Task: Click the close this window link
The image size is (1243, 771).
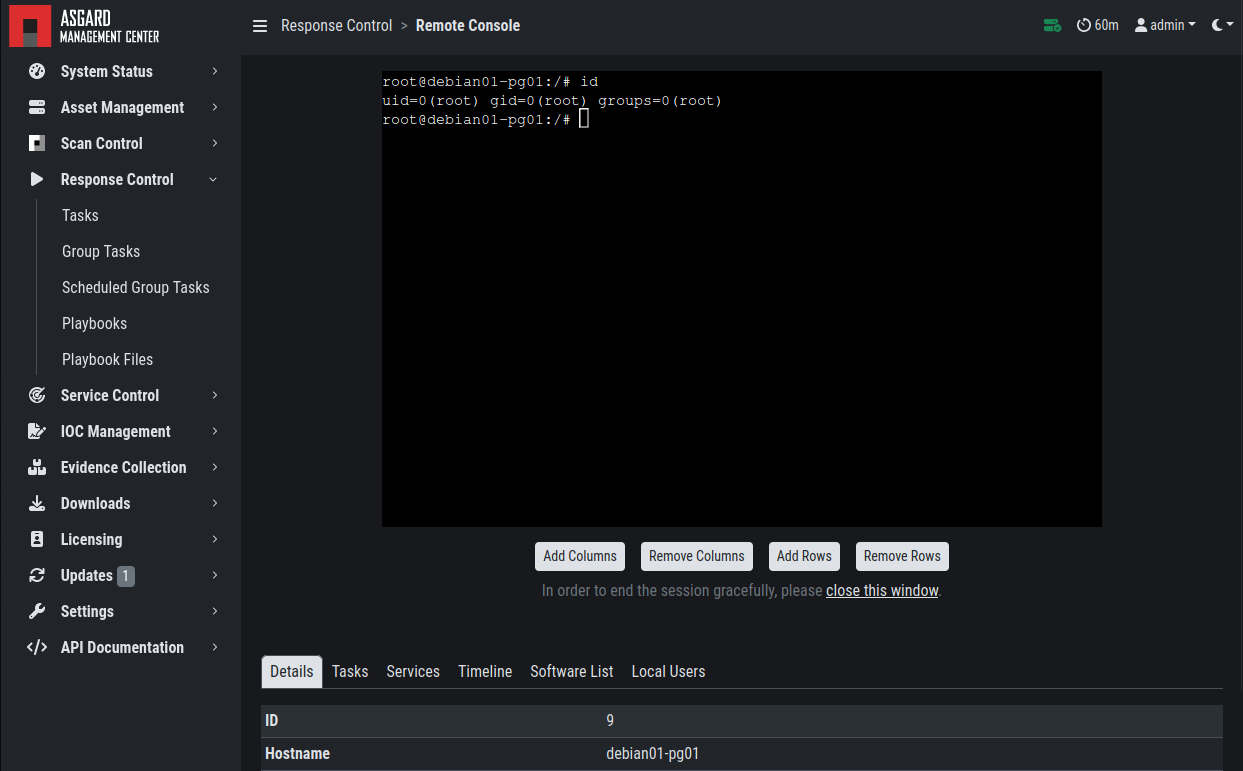Action: click(882, 591)
